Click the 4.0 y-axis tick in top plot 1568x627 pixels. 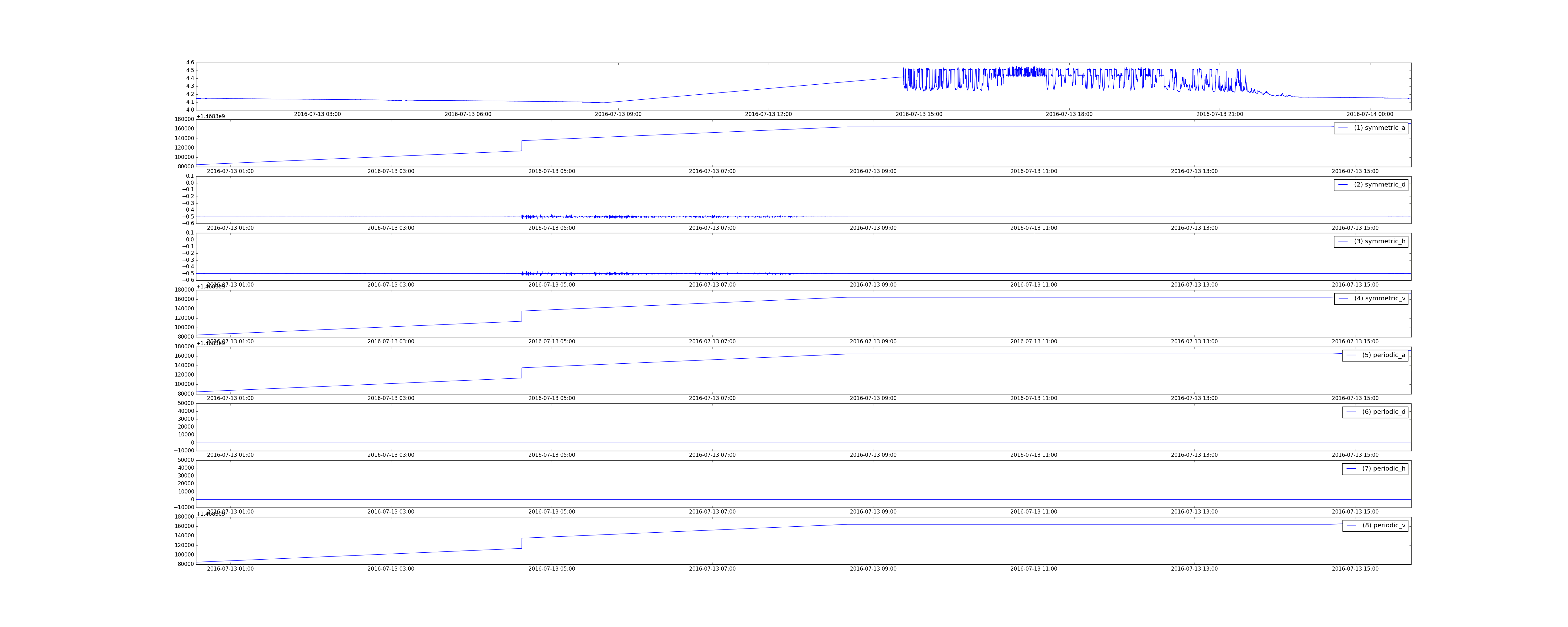[x=190, y=110]
